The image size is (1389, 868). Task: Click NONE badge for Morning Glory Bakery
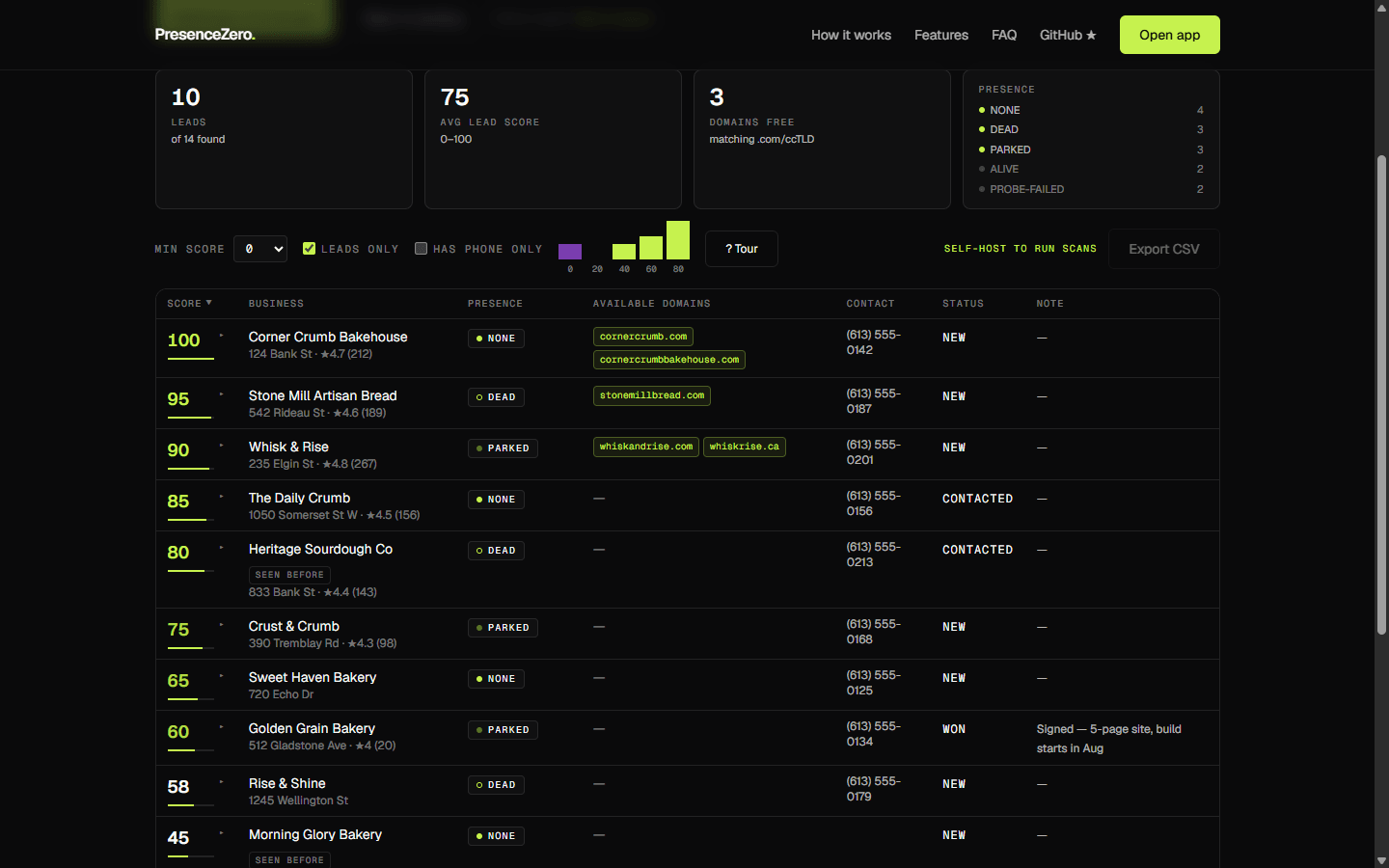(x=496, y=836)
